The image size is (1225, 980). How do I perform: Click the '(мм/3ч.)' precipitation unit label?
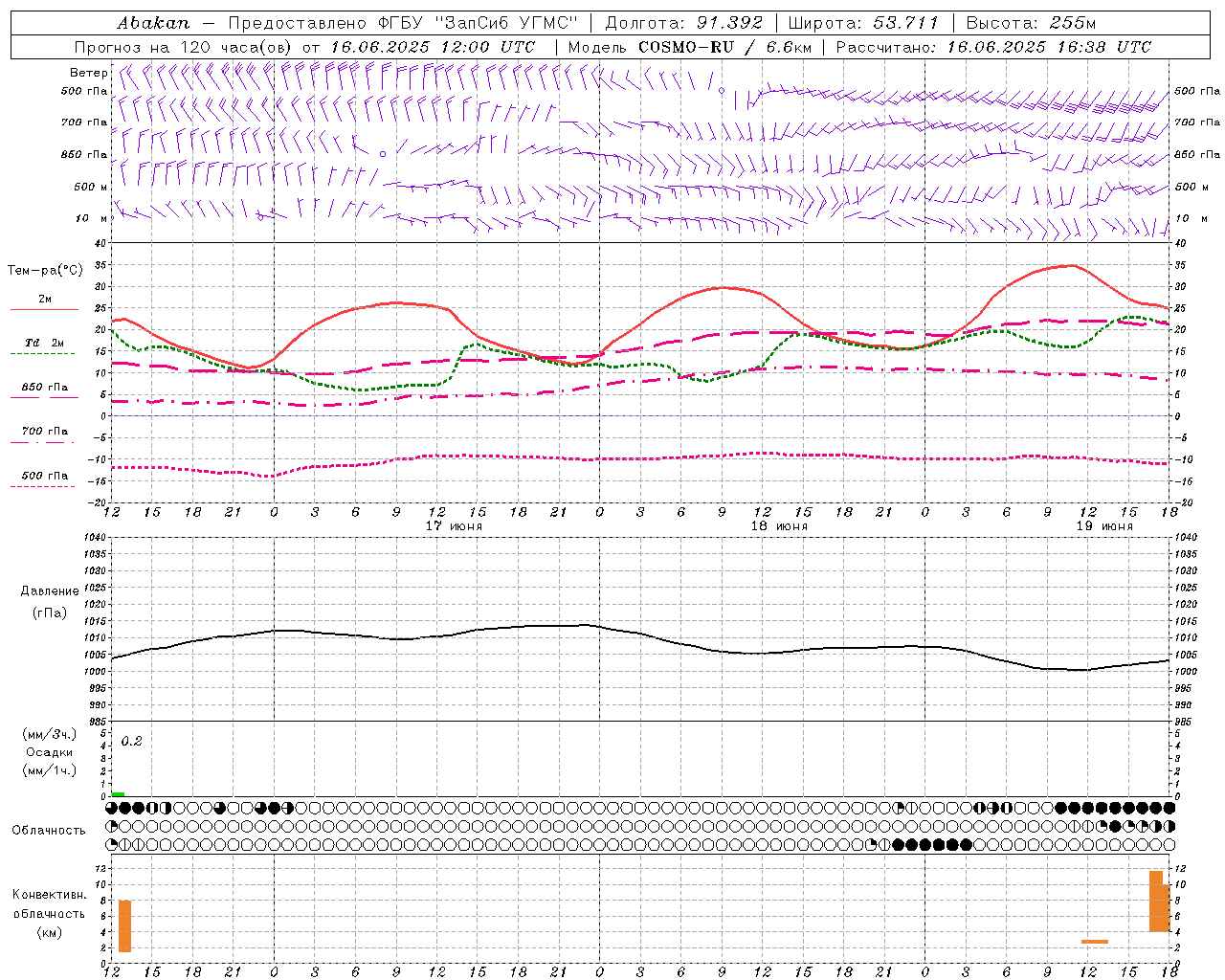click(x=50, y=735)
